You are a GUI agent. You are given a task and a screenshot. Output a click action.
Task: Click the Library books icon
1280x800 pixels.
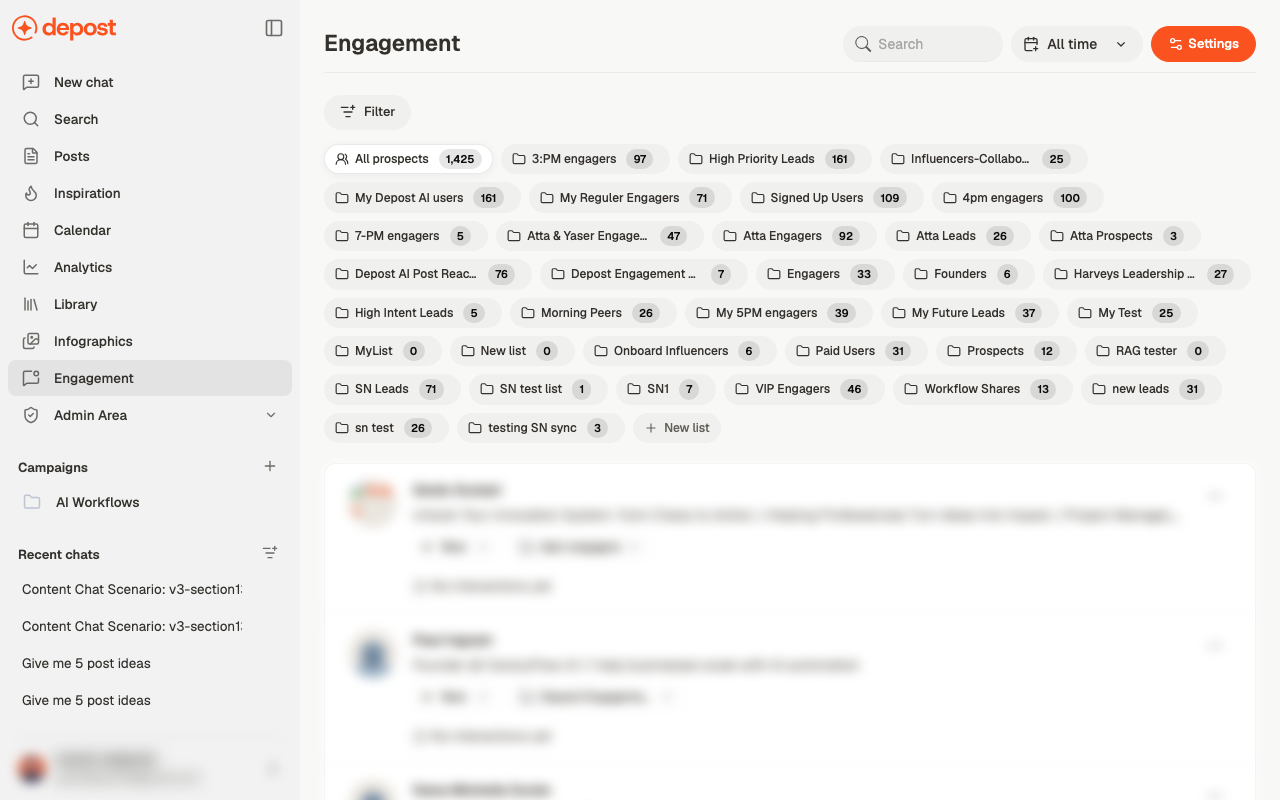click(31, 304)
